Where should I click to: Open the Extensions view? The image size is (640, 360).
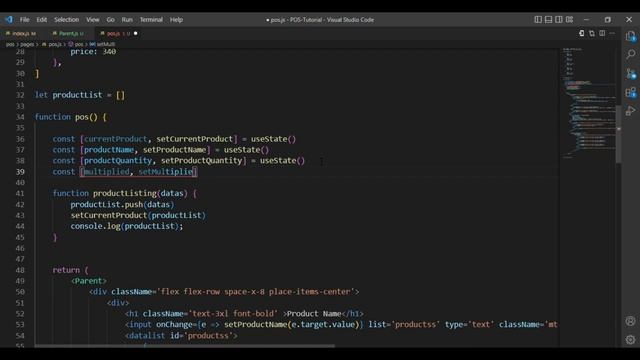pyautogui.click(x=631, y=92)
